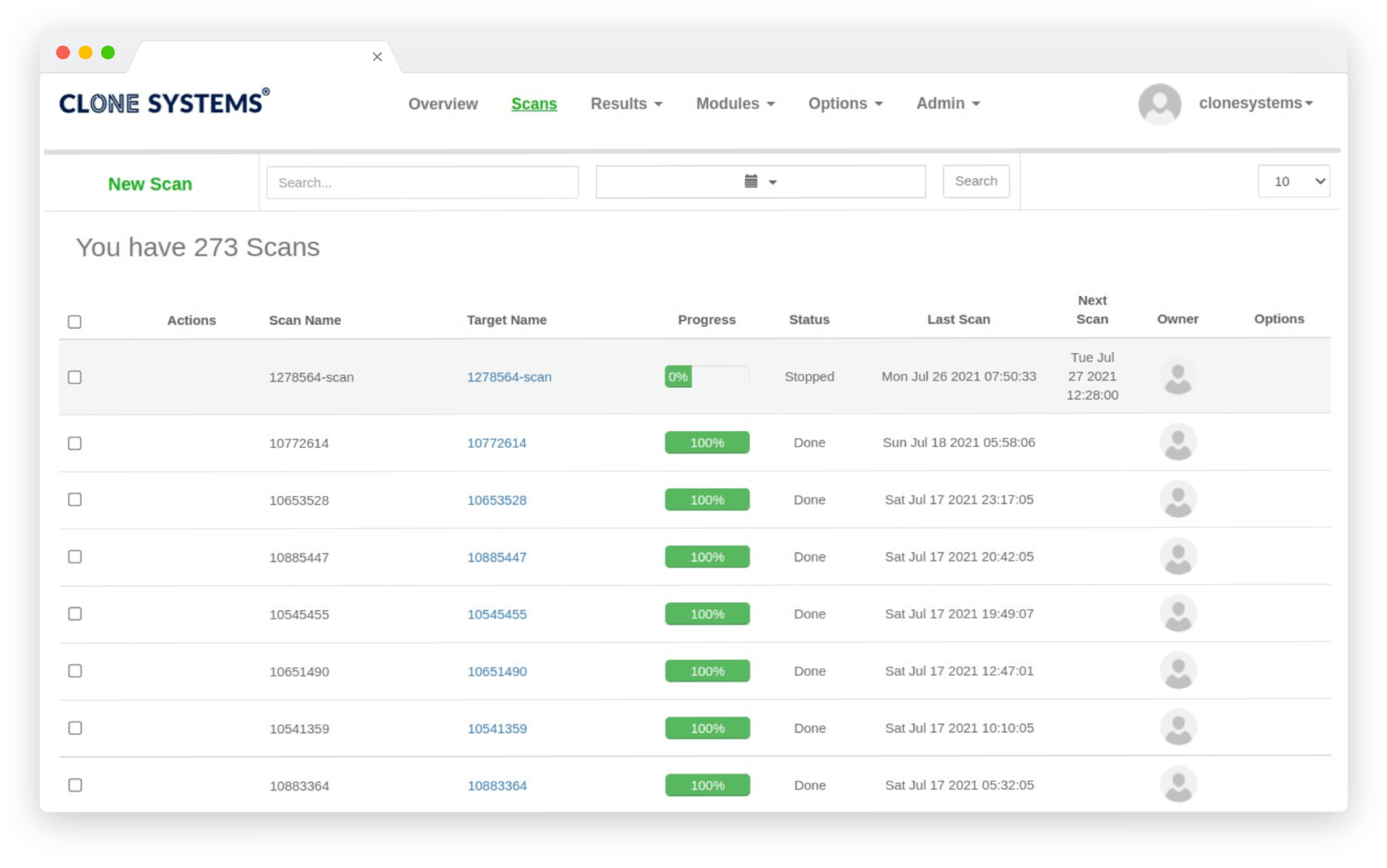Open the Modules navigation menu

[735, 104]
